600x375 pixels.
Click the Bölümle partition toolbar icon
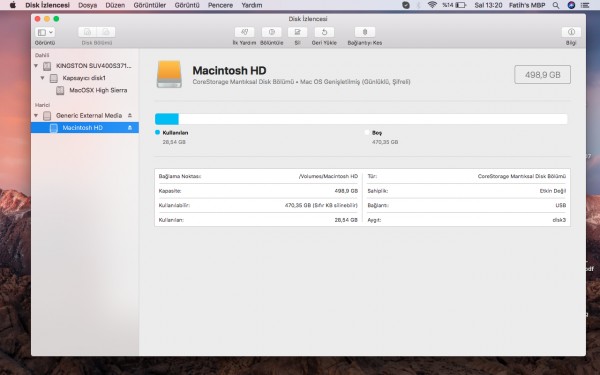click(272, 32)
